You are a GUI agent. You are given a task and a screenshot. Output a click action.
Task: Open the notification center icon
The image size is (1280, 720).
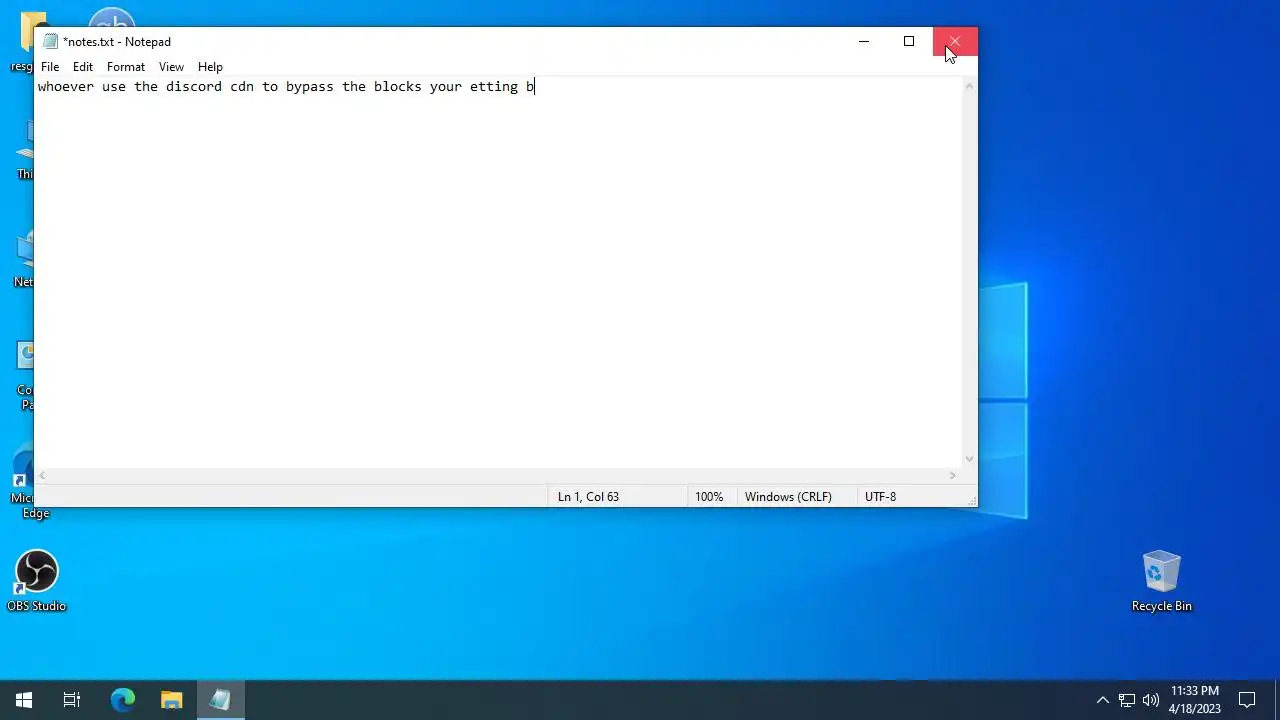pos(1247,700)
